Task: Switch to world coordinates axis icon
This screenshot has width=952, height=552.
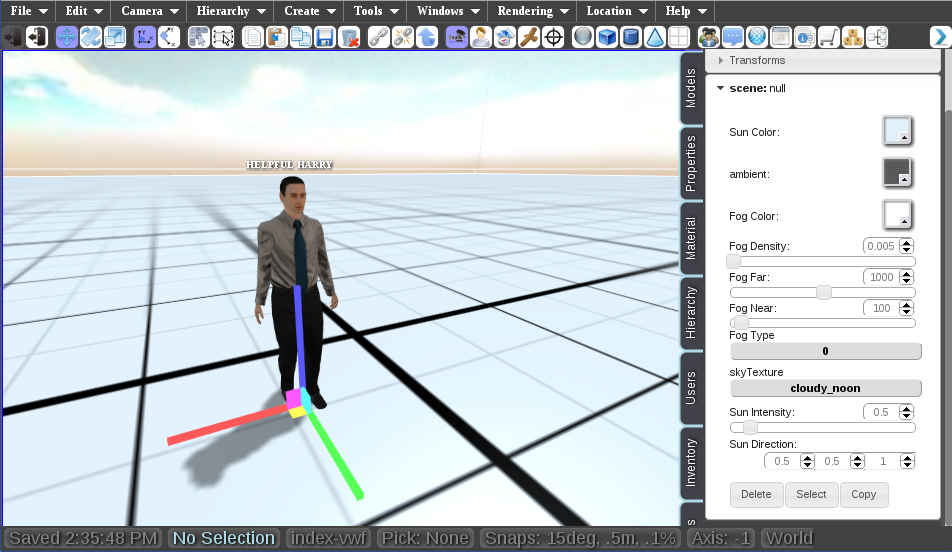Action: (144, 37)
